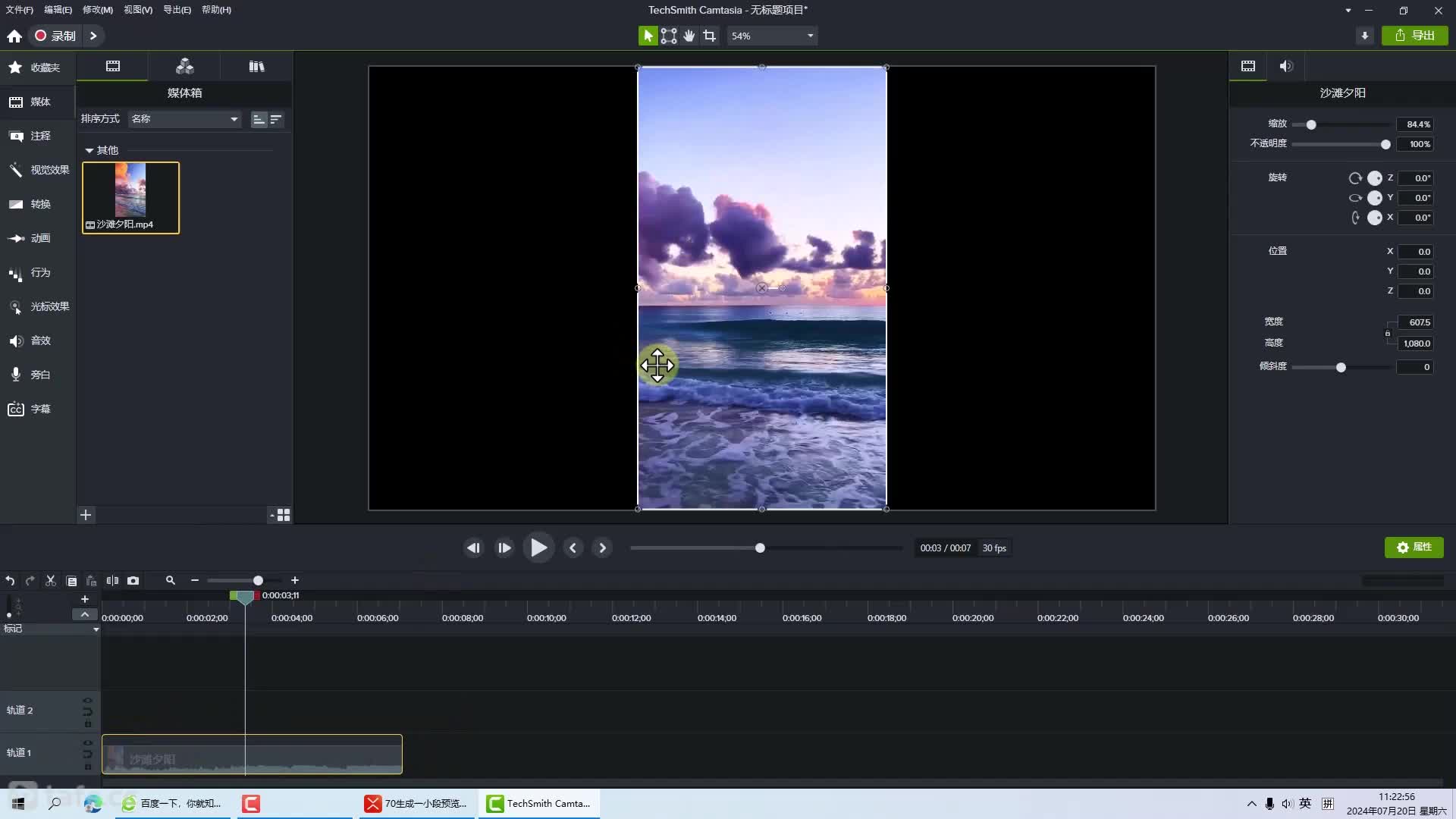Expand the arrow next to 录制

tap(93, 36)
